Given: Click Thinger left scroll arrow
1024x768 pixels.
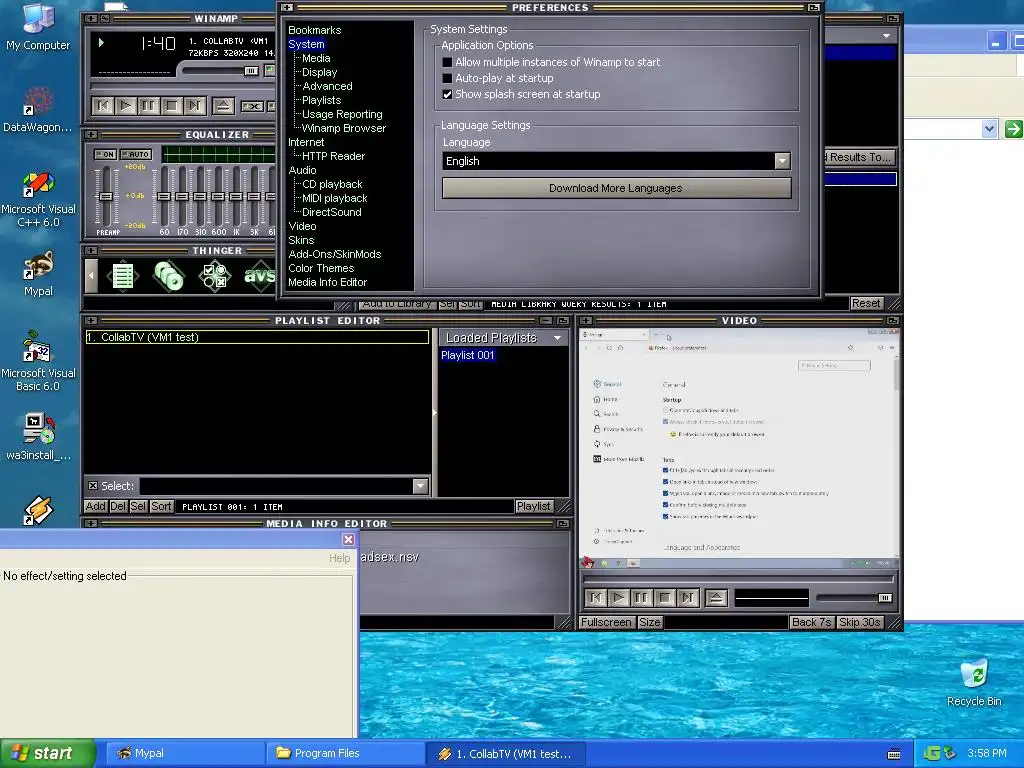Looking at the screenshot, I should pos(91,276).
